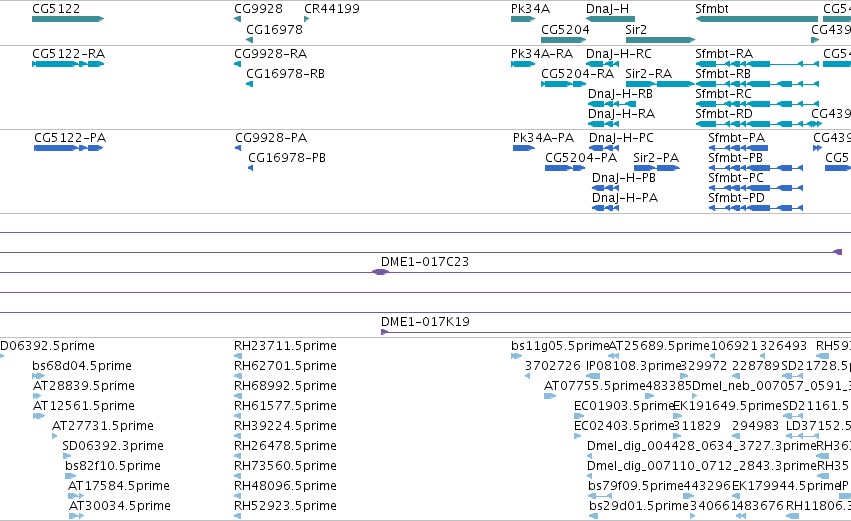
Task: Click the Sfmbt-RC transcript
Action: [x=757, y=104]
